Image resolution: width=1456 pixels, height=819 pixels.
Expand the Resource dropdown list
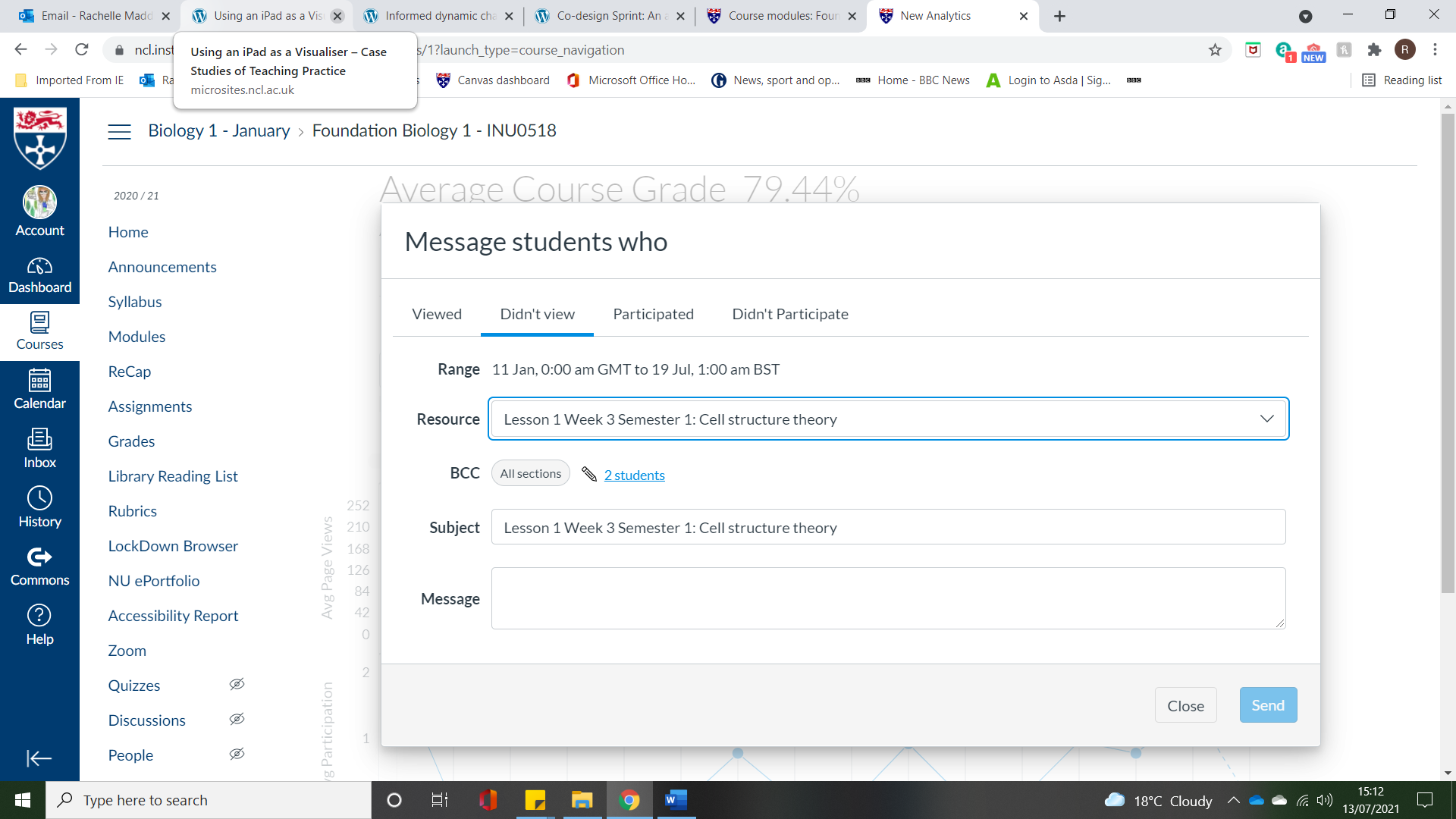[888, 419]
